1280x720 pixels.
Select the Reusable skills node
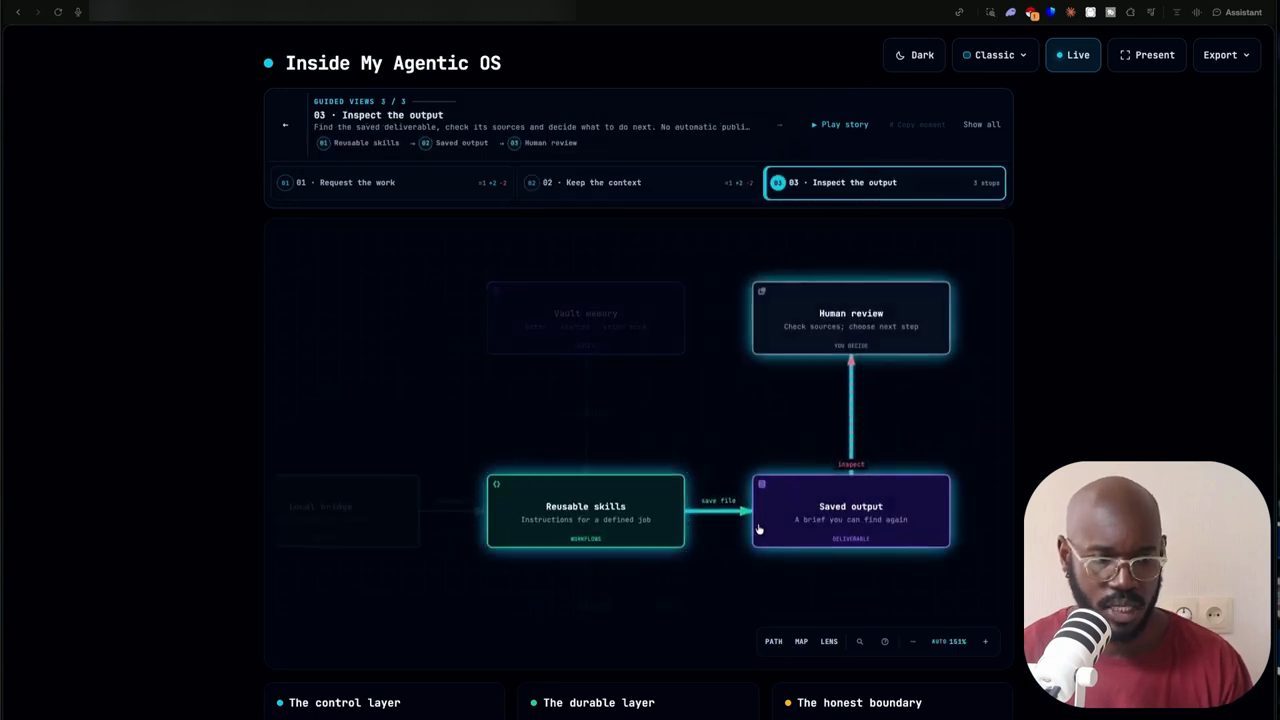point(586,511)
